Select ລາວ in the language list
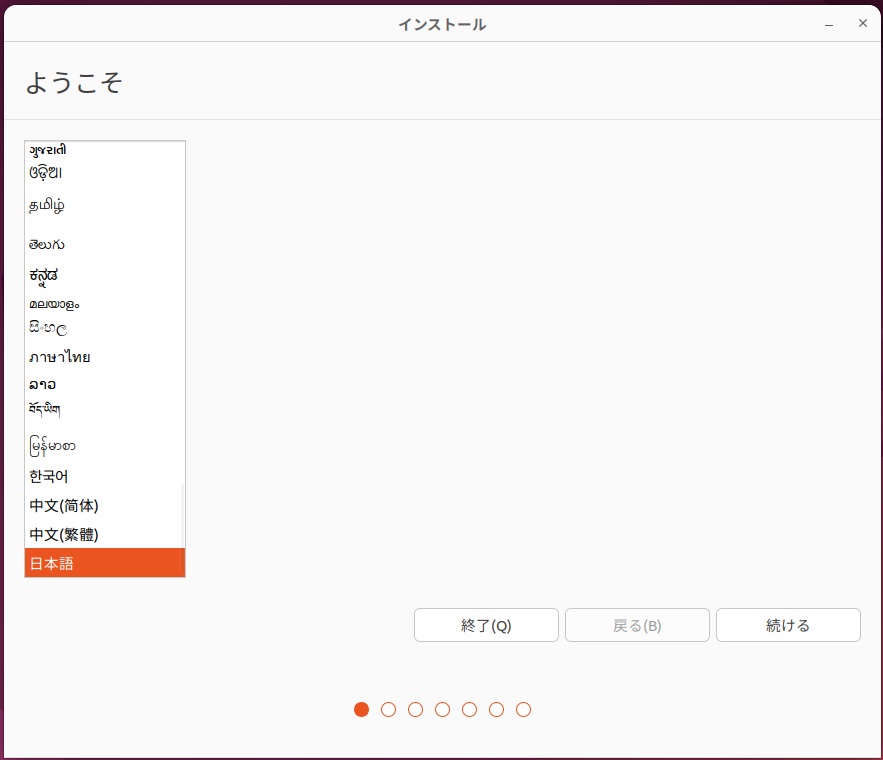 tap(105, 385)
